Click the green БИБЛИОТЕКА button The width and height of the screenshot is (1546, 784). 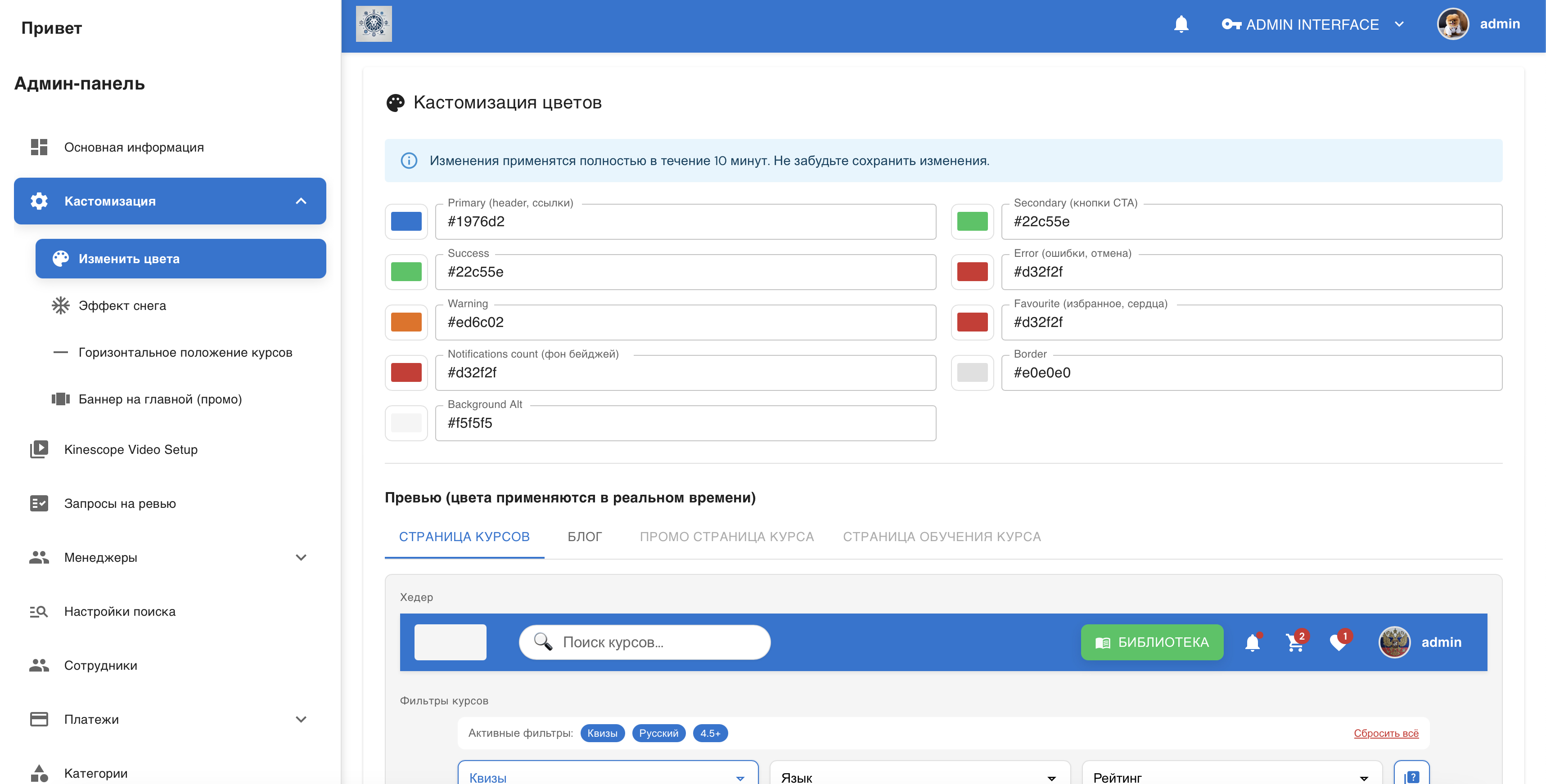(x=1152, y=642)
